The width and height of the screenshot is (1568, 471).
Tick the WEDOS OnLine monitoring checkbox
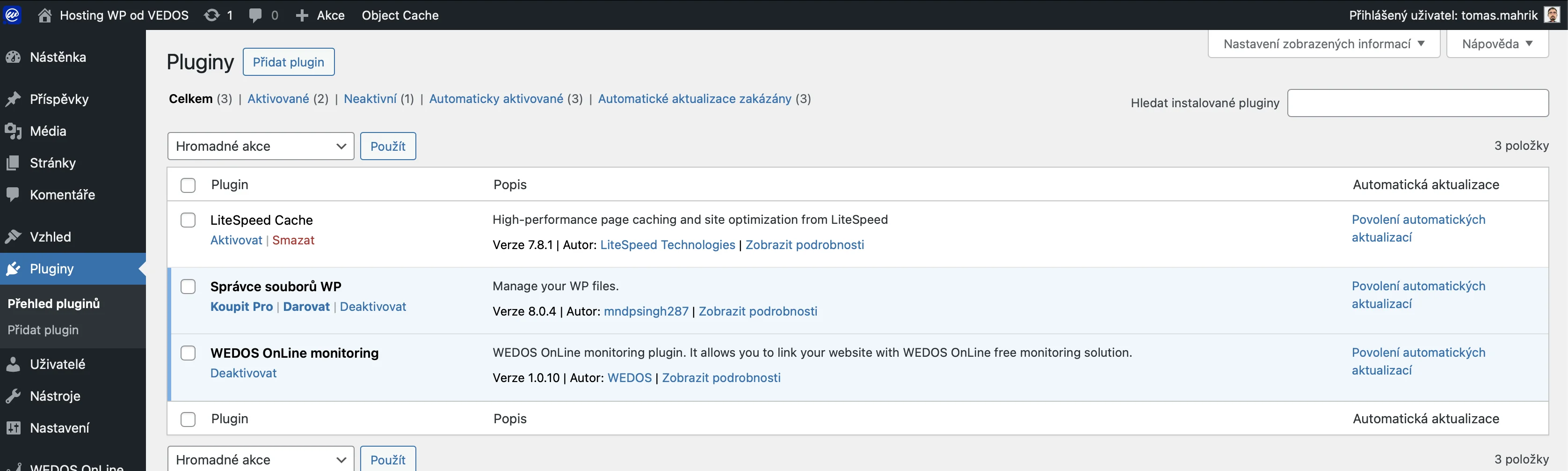tap(188, 353)
